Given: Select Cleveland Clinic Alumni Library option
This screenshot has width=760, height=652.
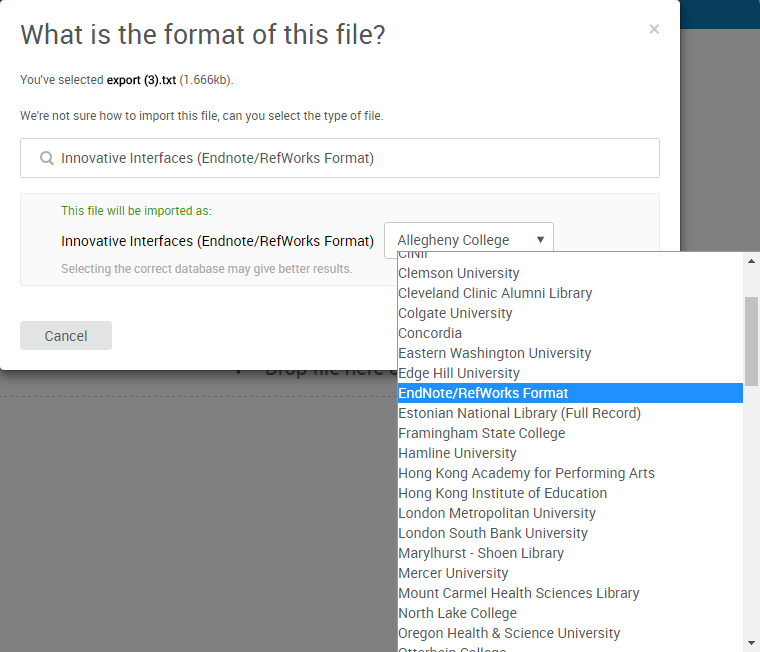Looking at the screenshot, I should 570,293.
